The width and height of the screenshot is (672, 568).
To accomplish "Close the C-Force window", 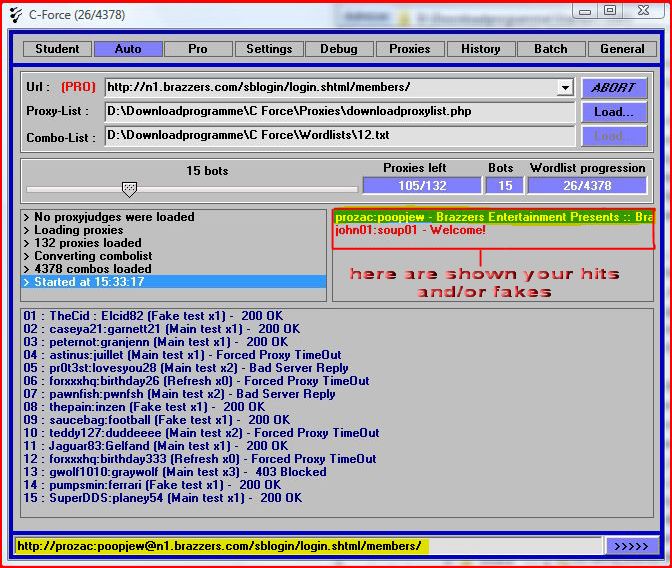I will click(644, 11).
